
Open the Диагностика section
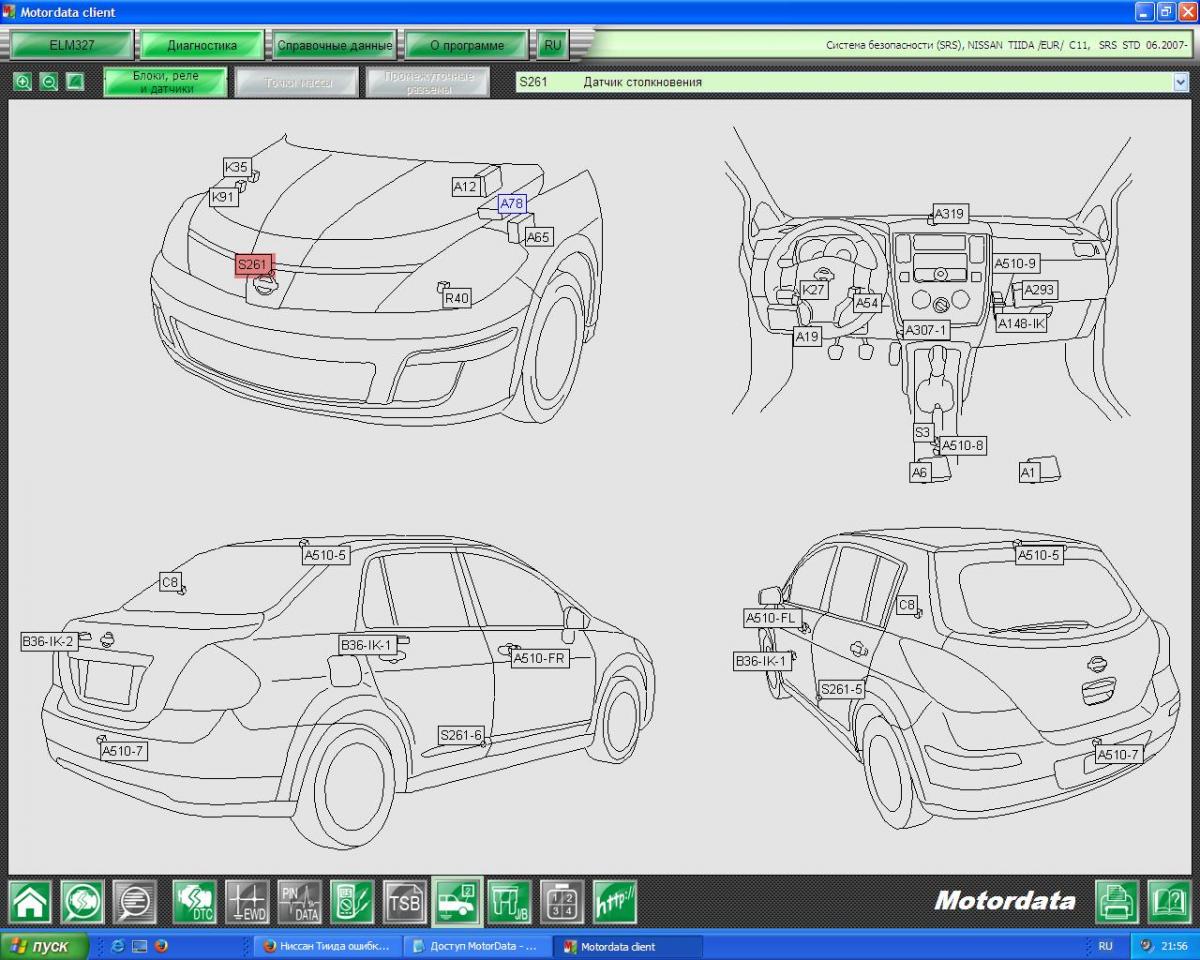coord(202,45)
